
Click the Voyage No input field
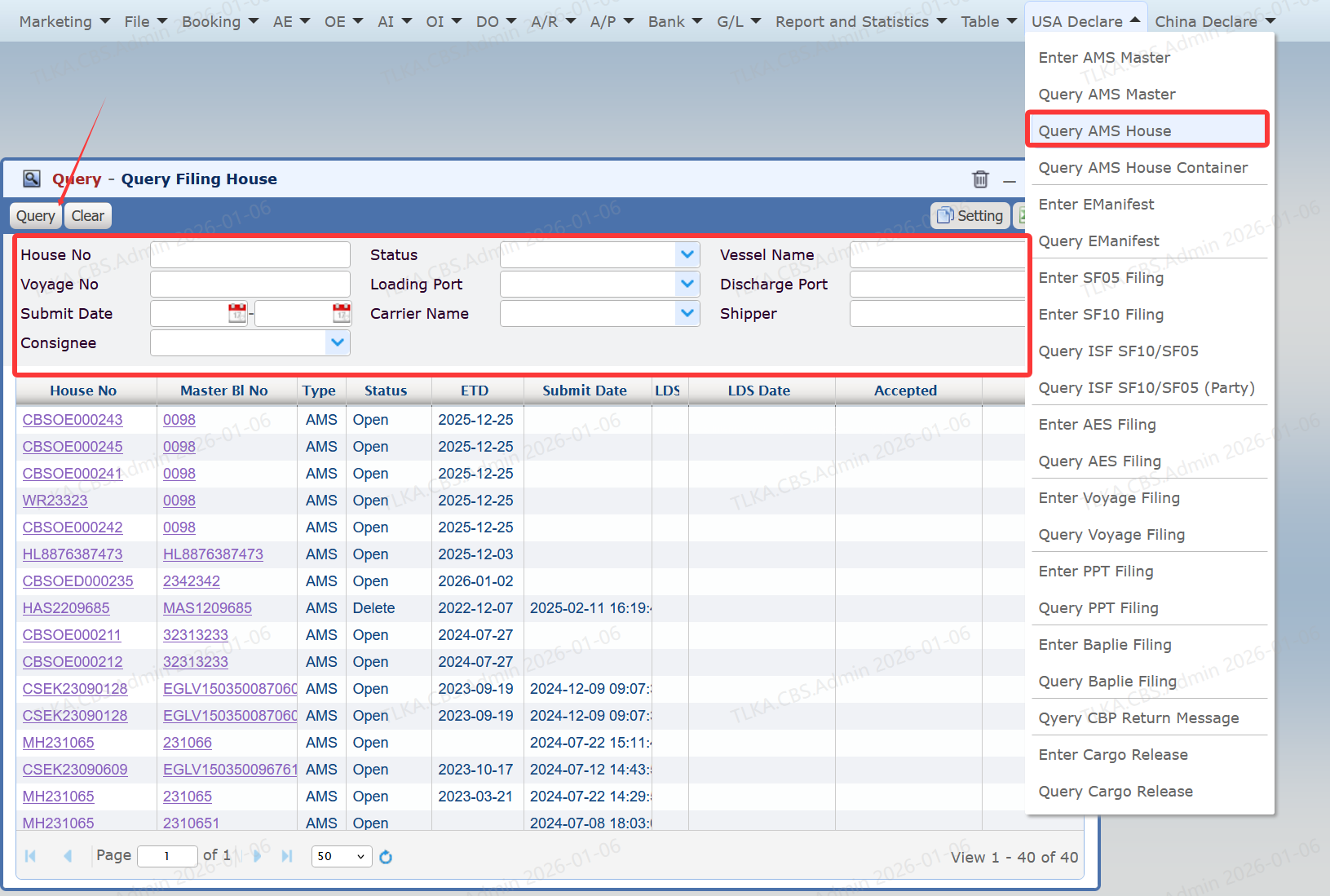pyautogui.click(x=250, y=284)
